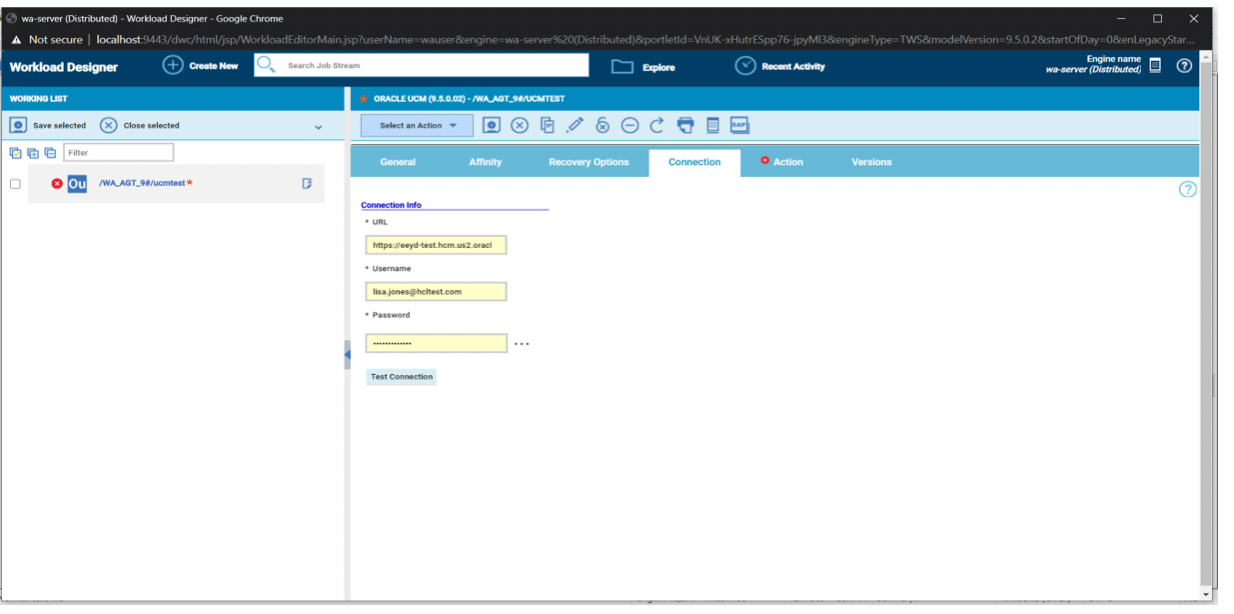Click the SAP icon on the toolbar
Image resolution: width=1234 pixels, height=614 pixels.
pos(740,125)
